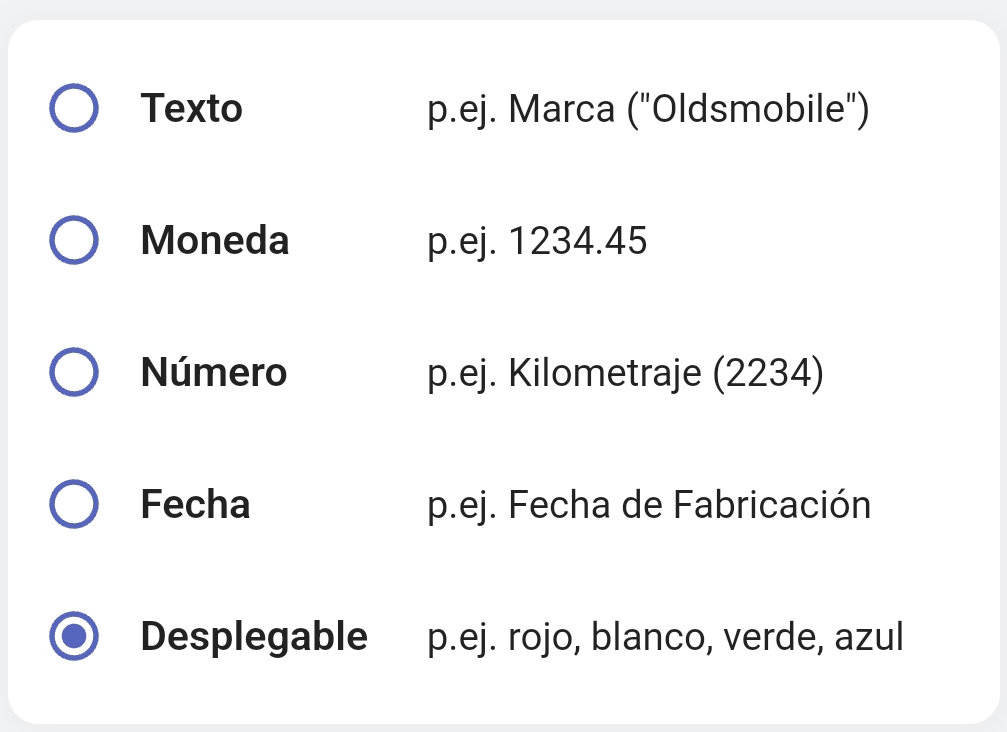Select the Número radio button
The image size is (1007, 732).
(x=74, y=372)
